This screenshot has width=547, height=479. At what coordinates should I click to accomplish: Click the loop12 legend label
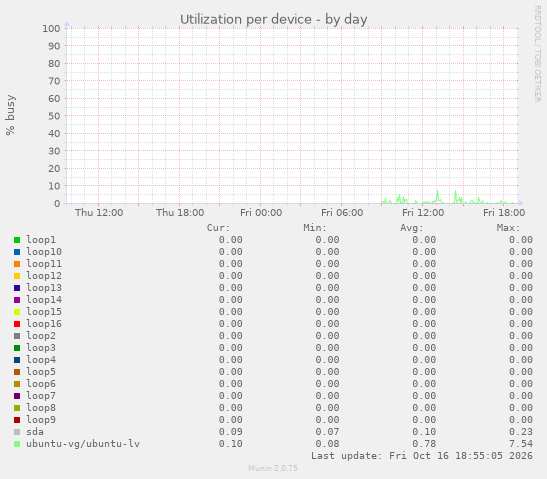44,276
